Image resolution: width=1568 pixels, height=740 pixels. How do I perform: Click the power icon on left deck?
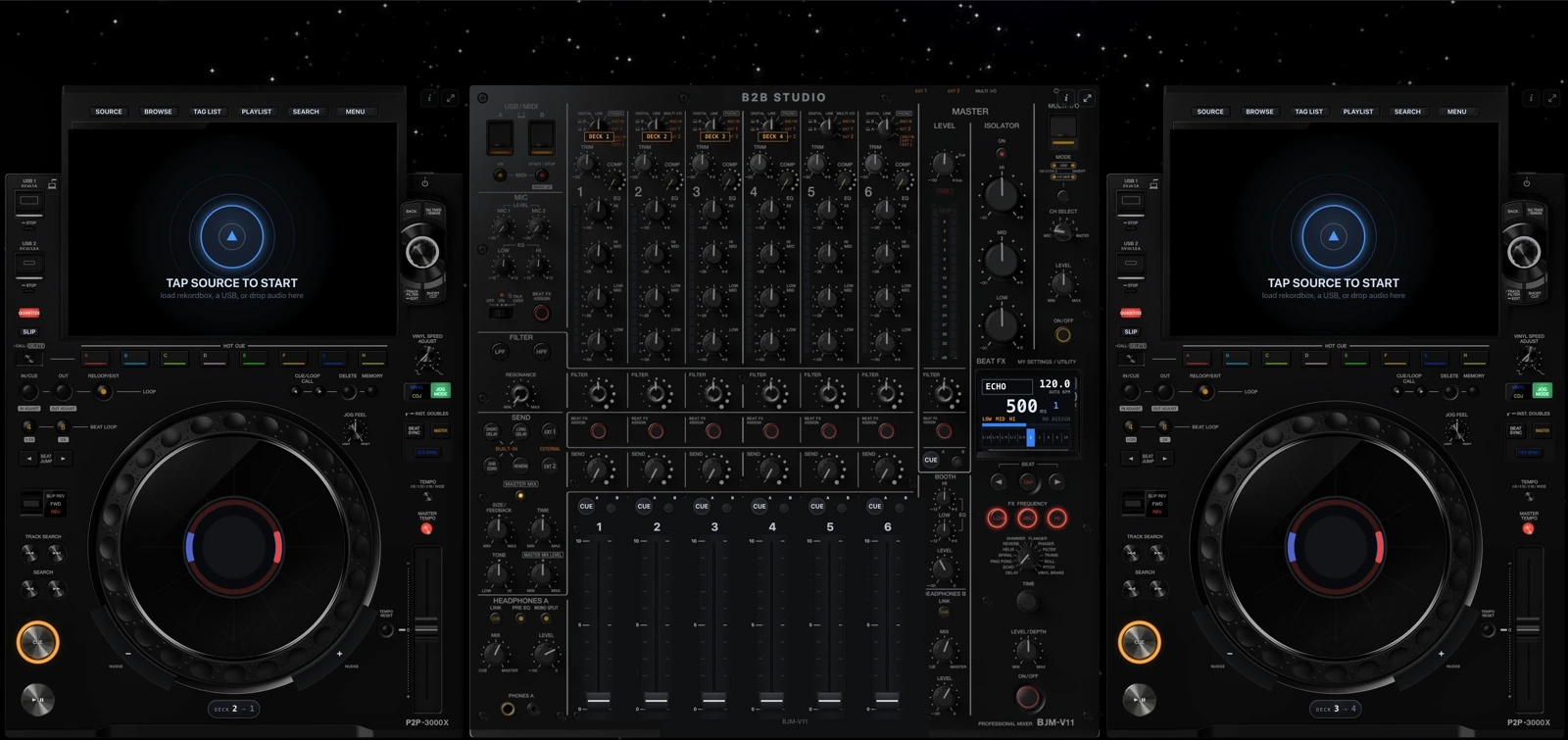[x=424, y=183]
